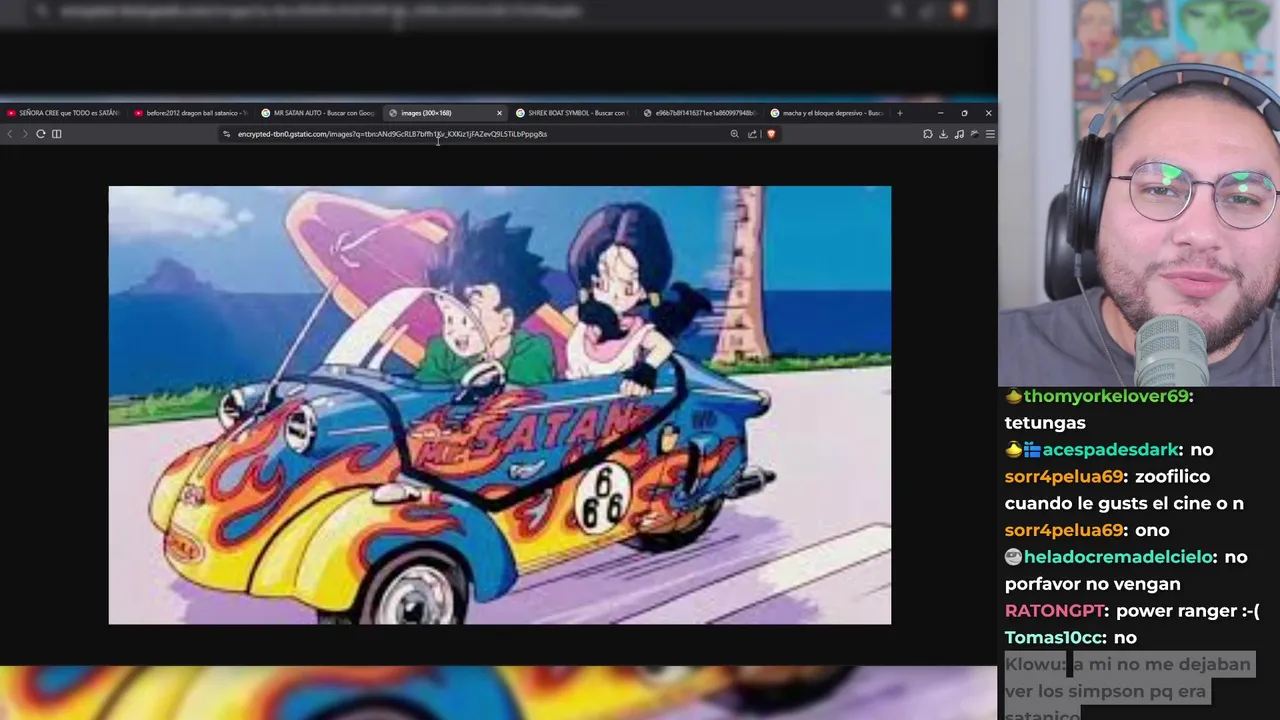Click username RATONGPT in chat

pos(1055,611)
